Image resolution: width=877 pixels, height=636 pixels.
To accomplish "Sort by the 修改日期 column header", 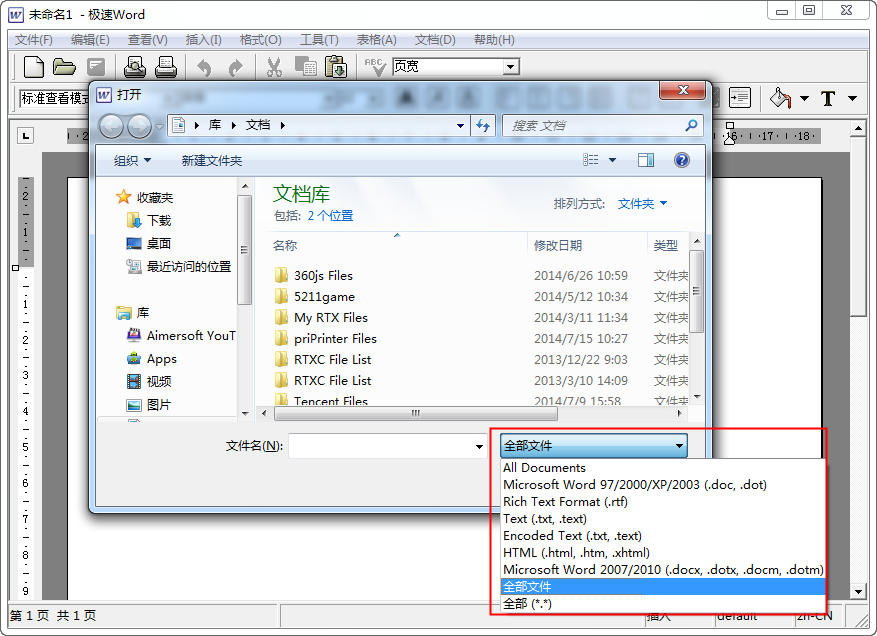I will tap(558, 246).
